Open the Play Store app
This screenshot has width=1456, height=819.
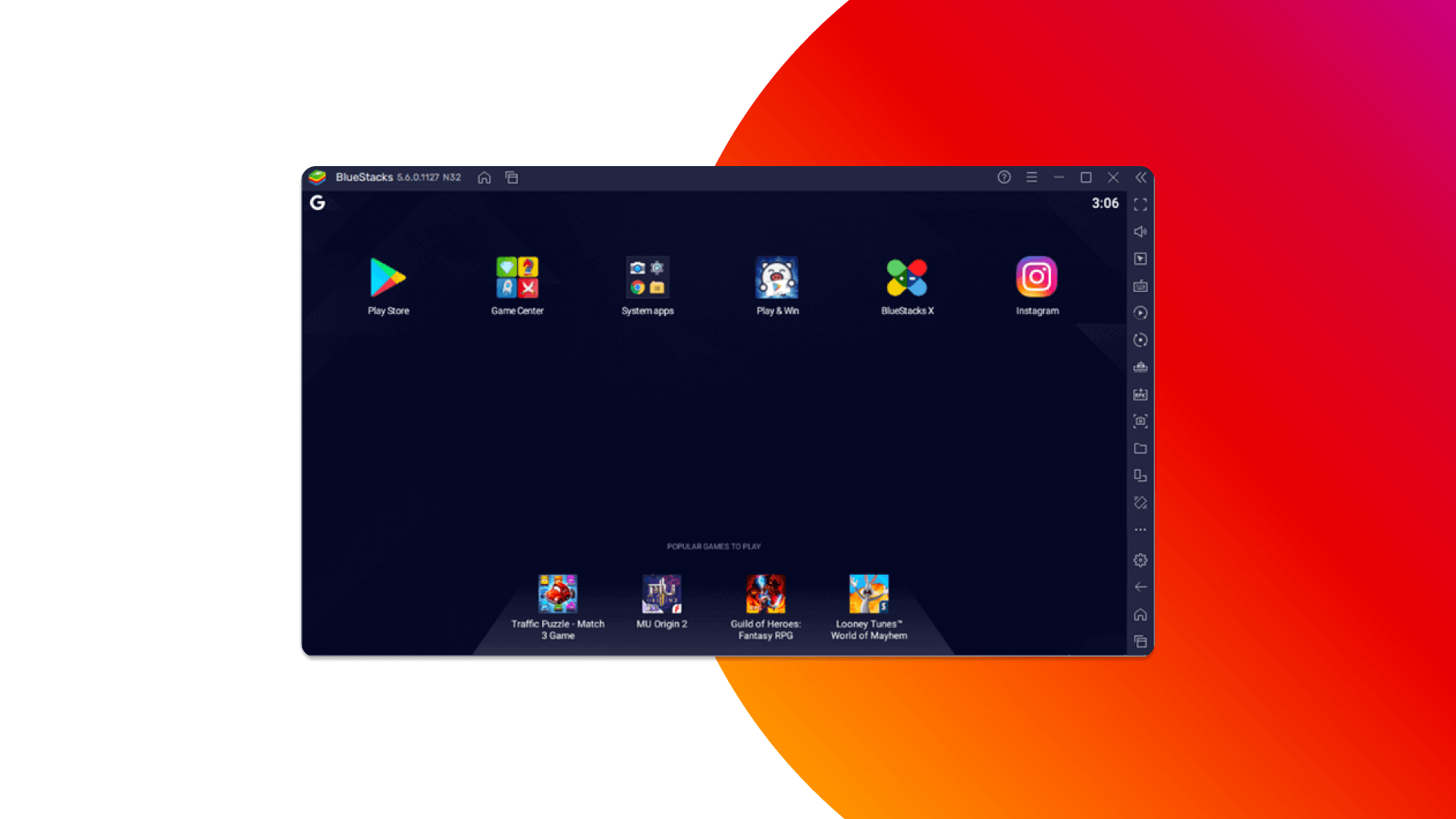point(388,278)
